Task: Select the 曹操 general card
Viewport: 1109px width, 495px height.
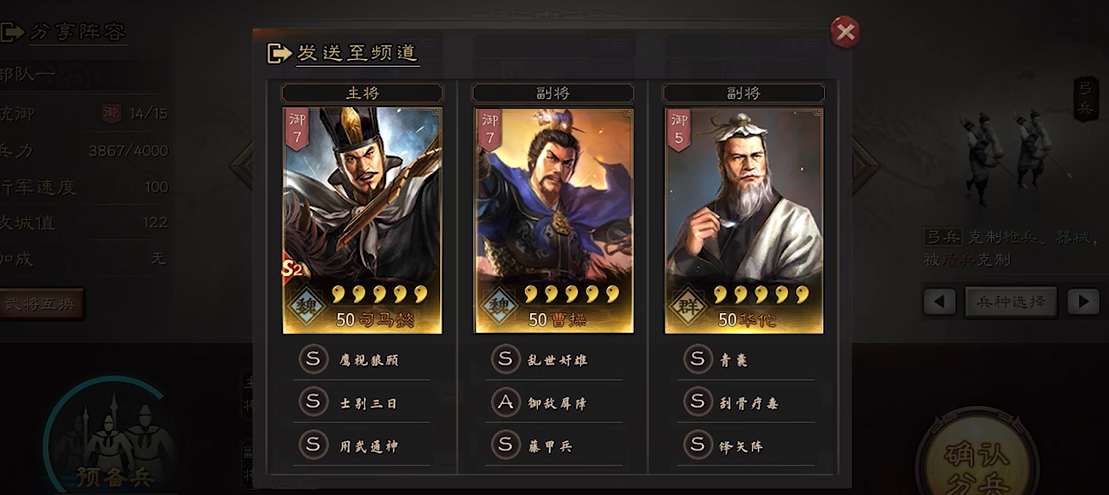Action: point(554,220)
